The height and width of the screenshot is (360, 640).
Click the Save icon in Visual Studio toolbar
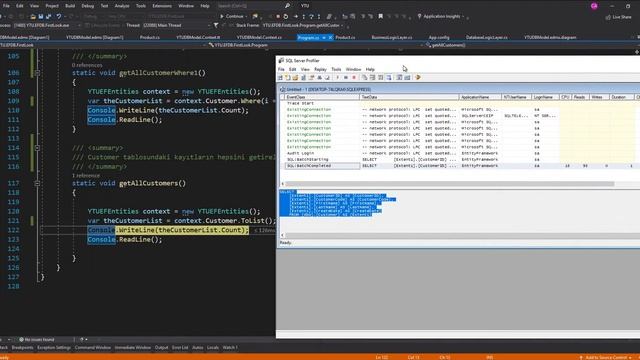pos(41,16)
